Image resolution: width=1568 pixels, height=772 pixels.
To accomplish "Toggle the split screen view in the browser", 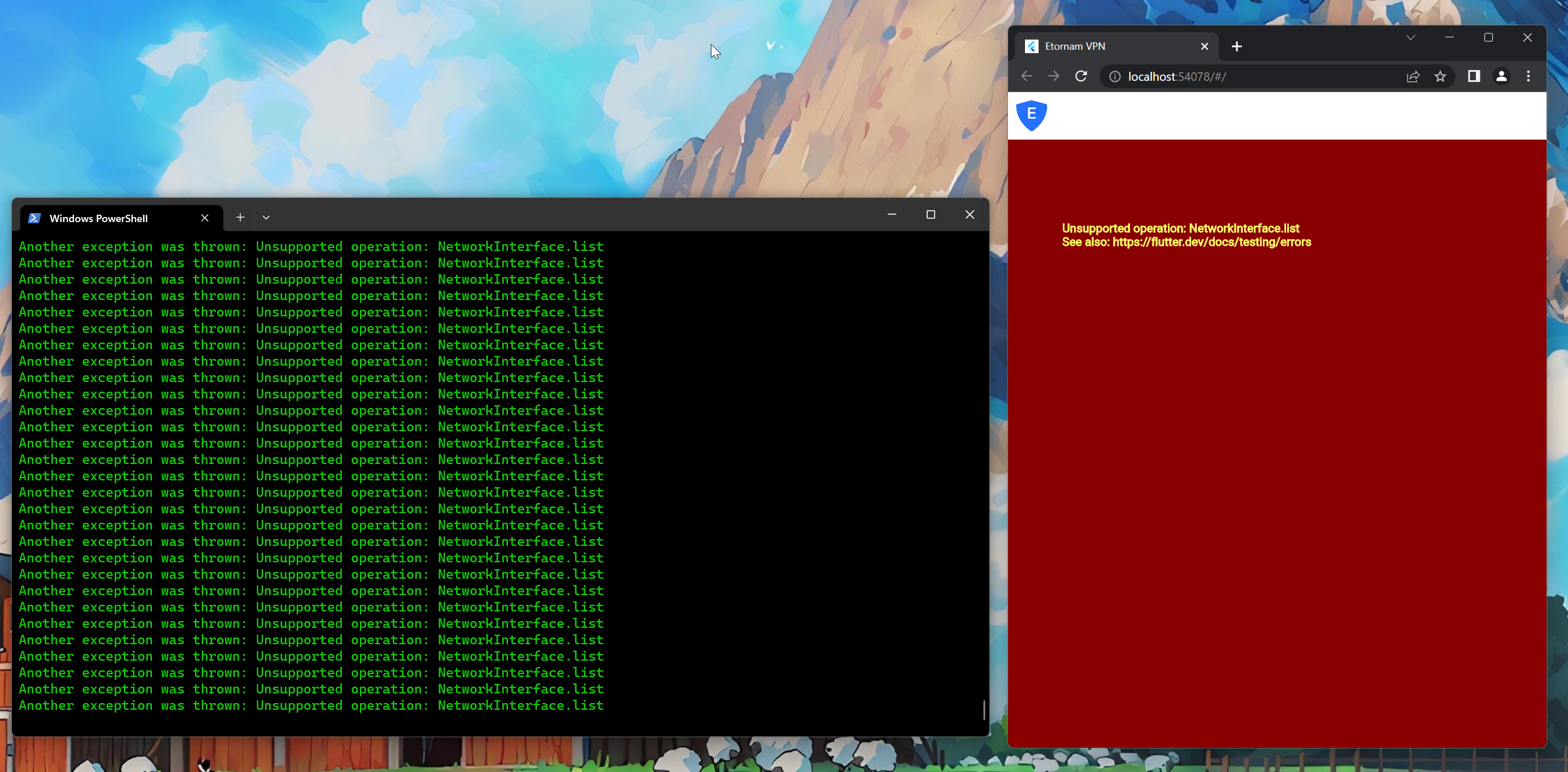I will pyautogui.click(x=1474, y=76).
